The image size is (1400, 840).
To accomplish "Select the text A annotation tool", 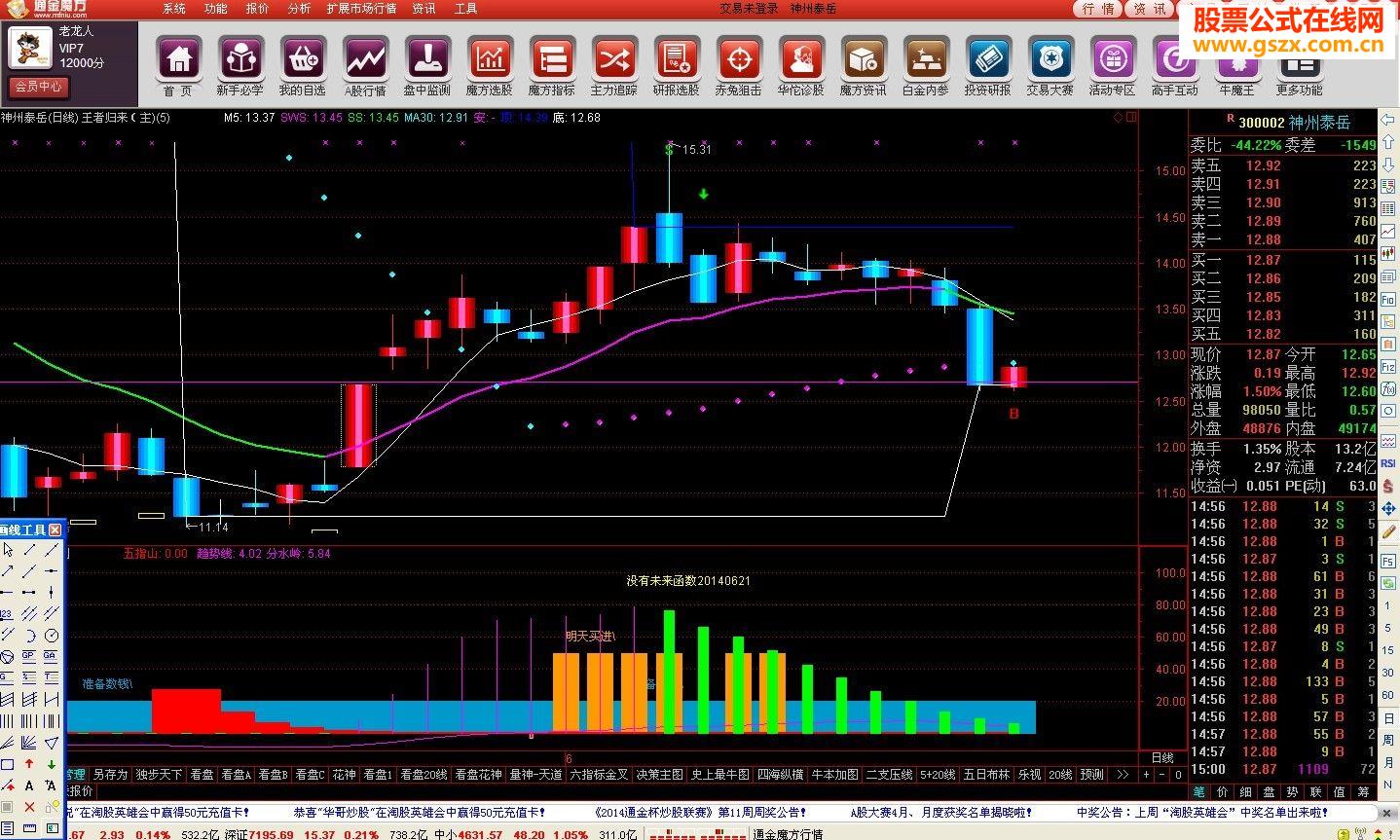I will 29,785.
